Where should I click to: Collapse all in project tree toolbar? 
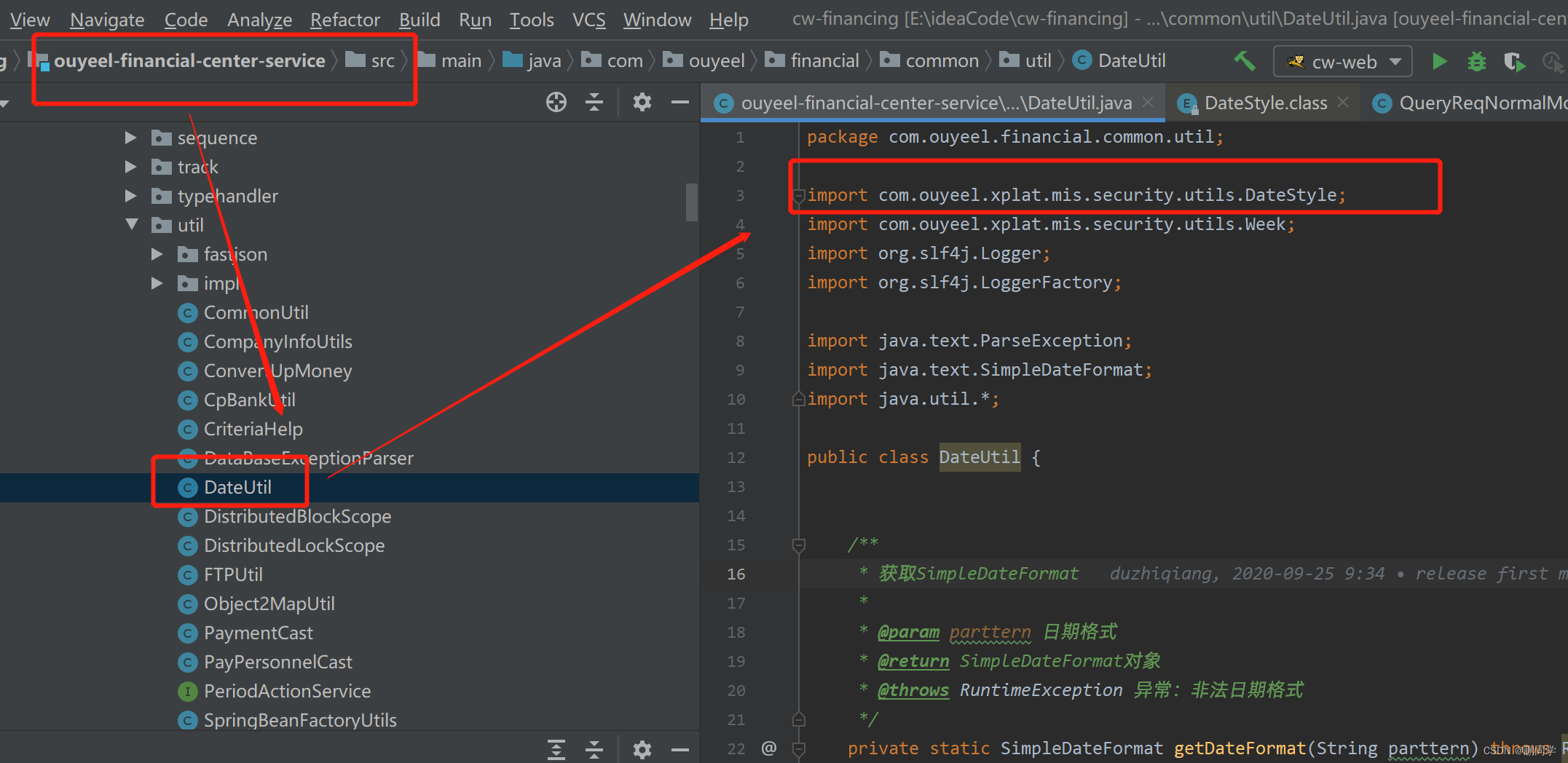[x=594, y=102]
